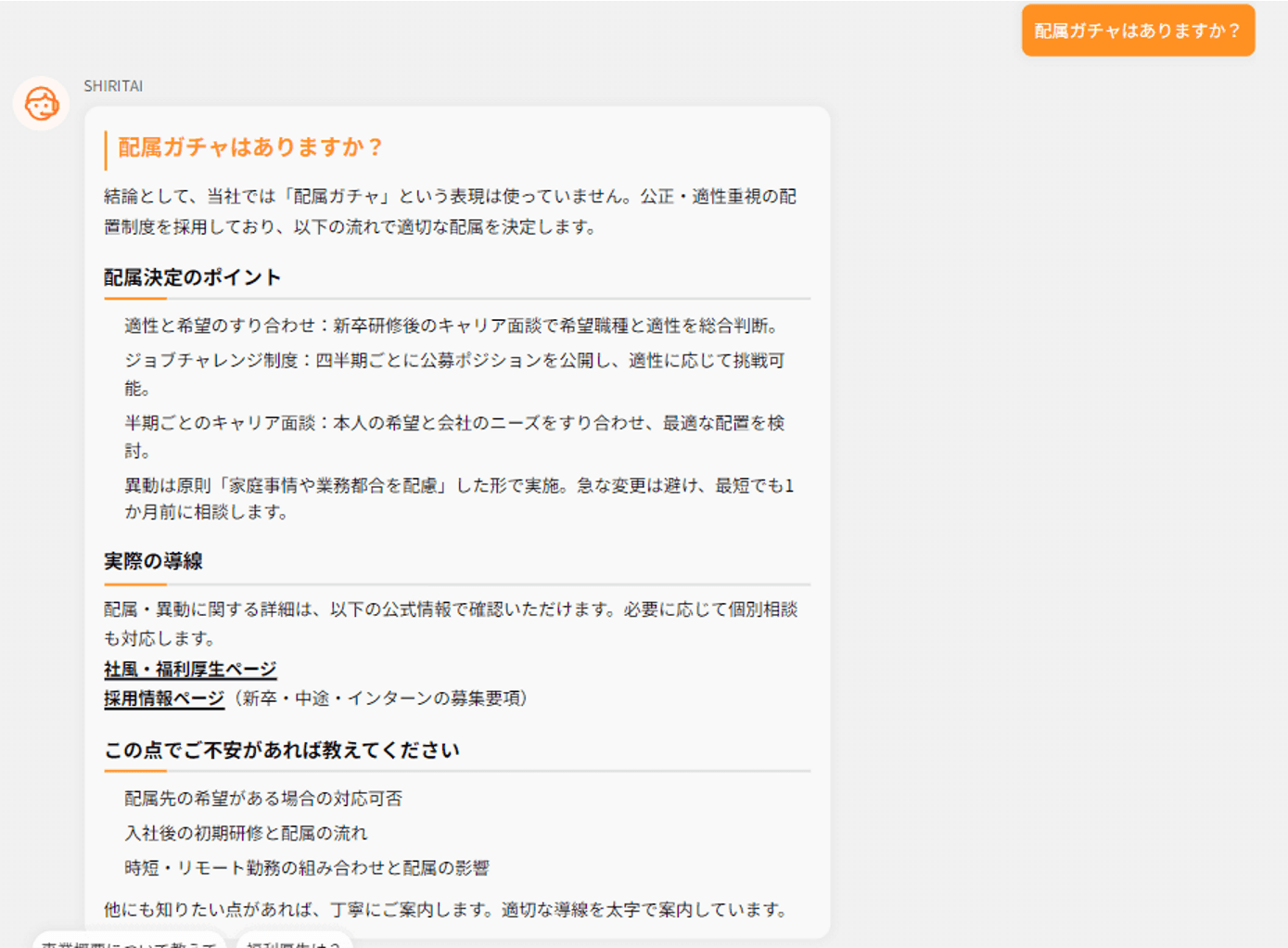Image resolution: width=1288 pixels, height=948 pixels.
Task: Click the 配属決定のポイント section heading
Action: point(192,277)
